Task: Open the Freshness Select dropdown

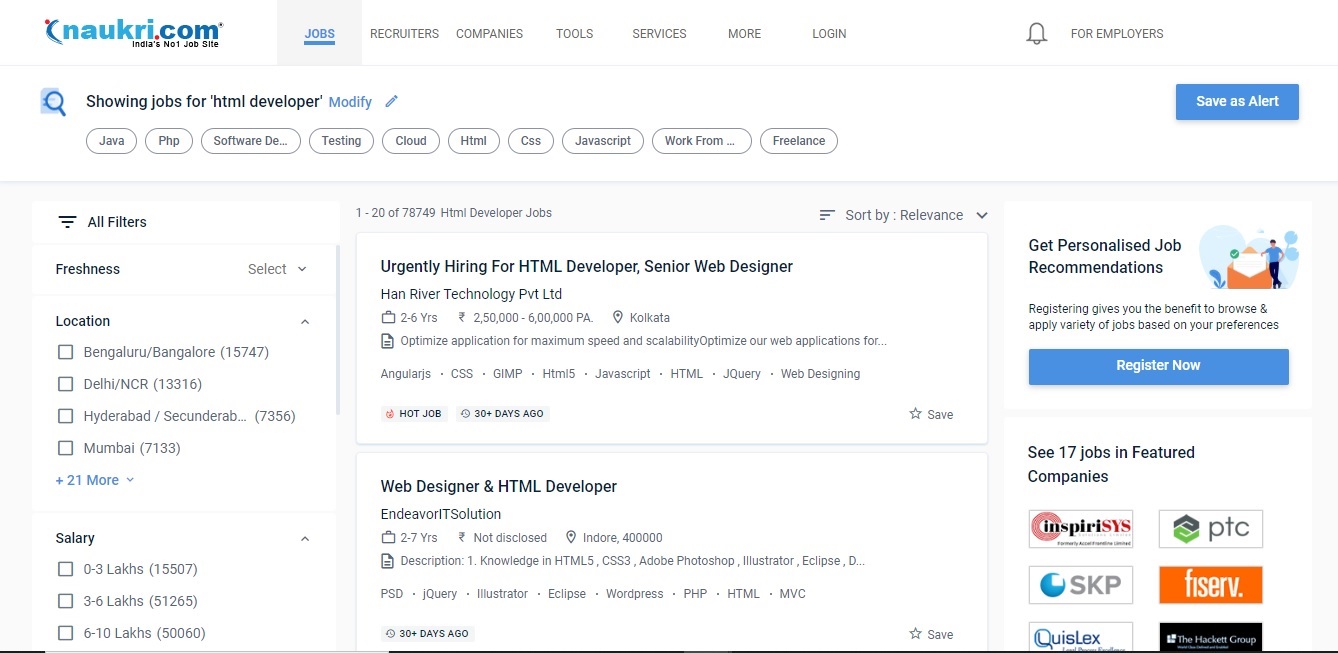Action: 277,269
